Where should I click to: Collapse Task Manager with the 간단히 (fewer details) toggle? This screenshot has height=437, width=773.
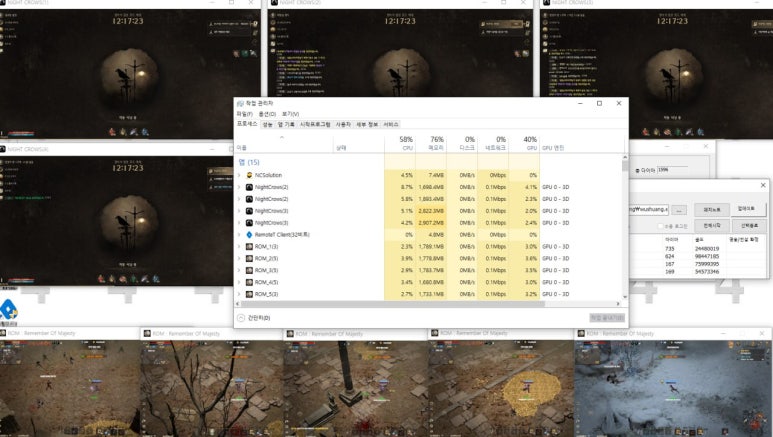[x=254, y=318]
